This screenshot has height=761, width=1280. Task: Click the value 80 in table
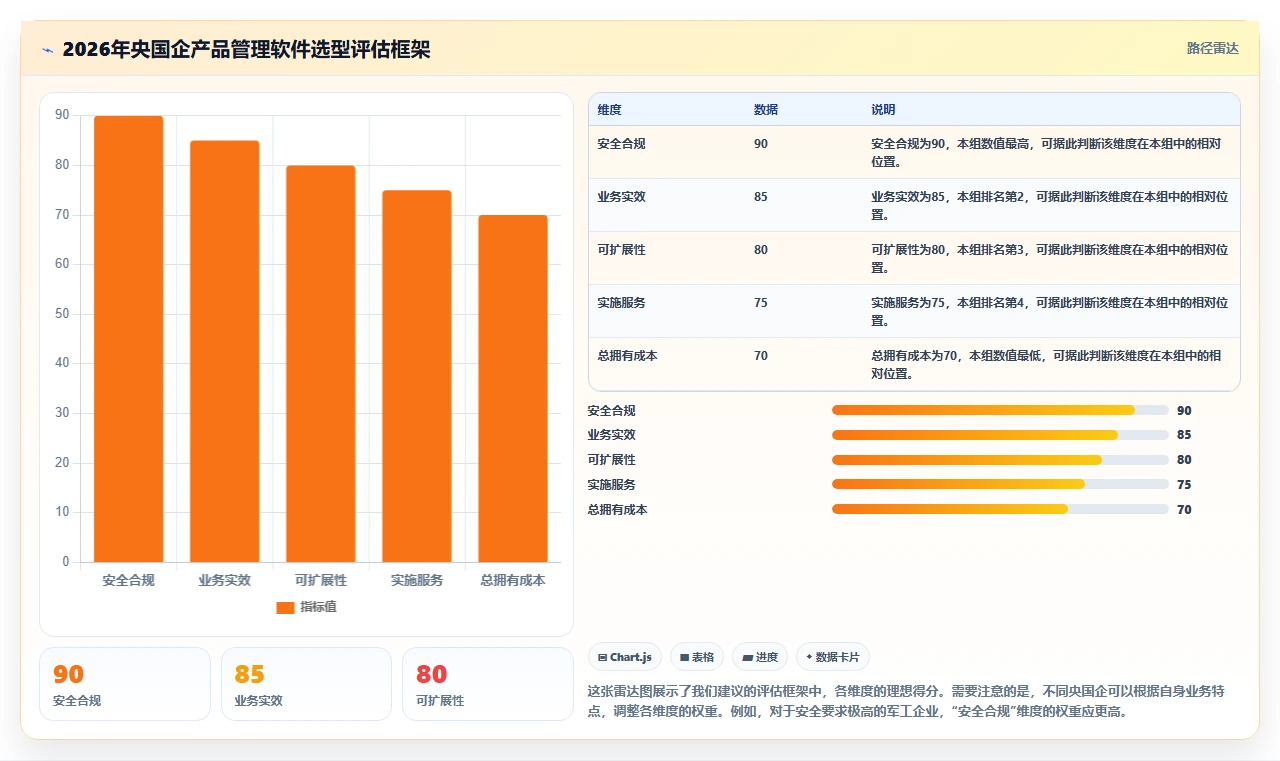point(761,250)
